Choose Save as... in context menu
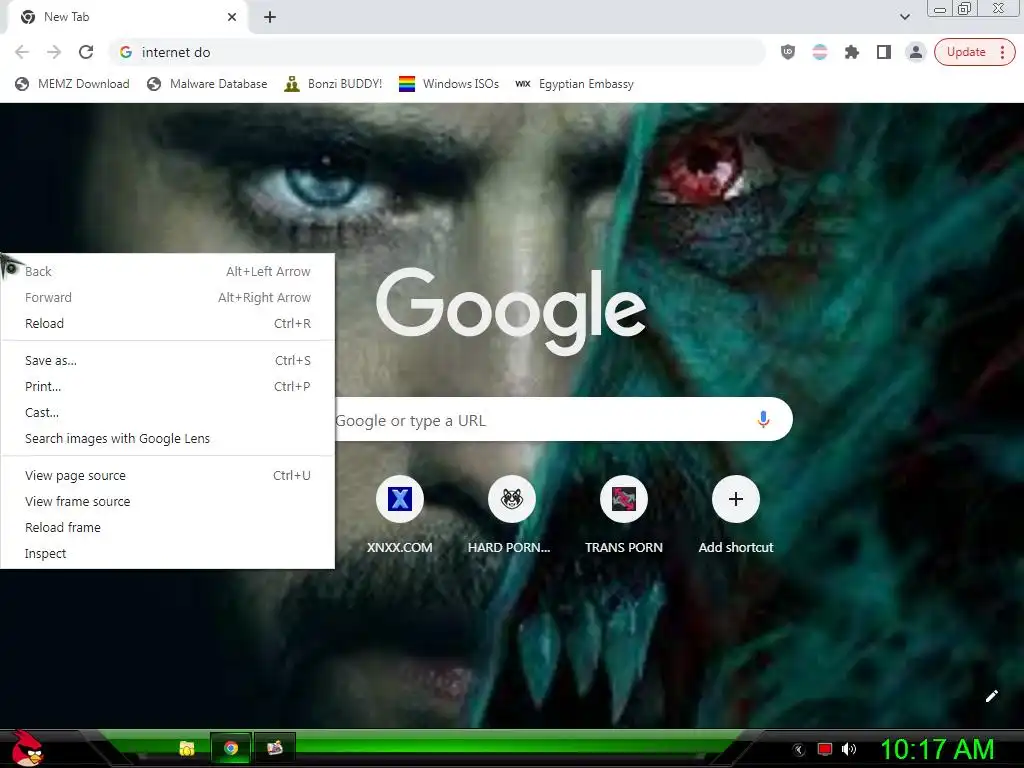 [x=168, y=360]
